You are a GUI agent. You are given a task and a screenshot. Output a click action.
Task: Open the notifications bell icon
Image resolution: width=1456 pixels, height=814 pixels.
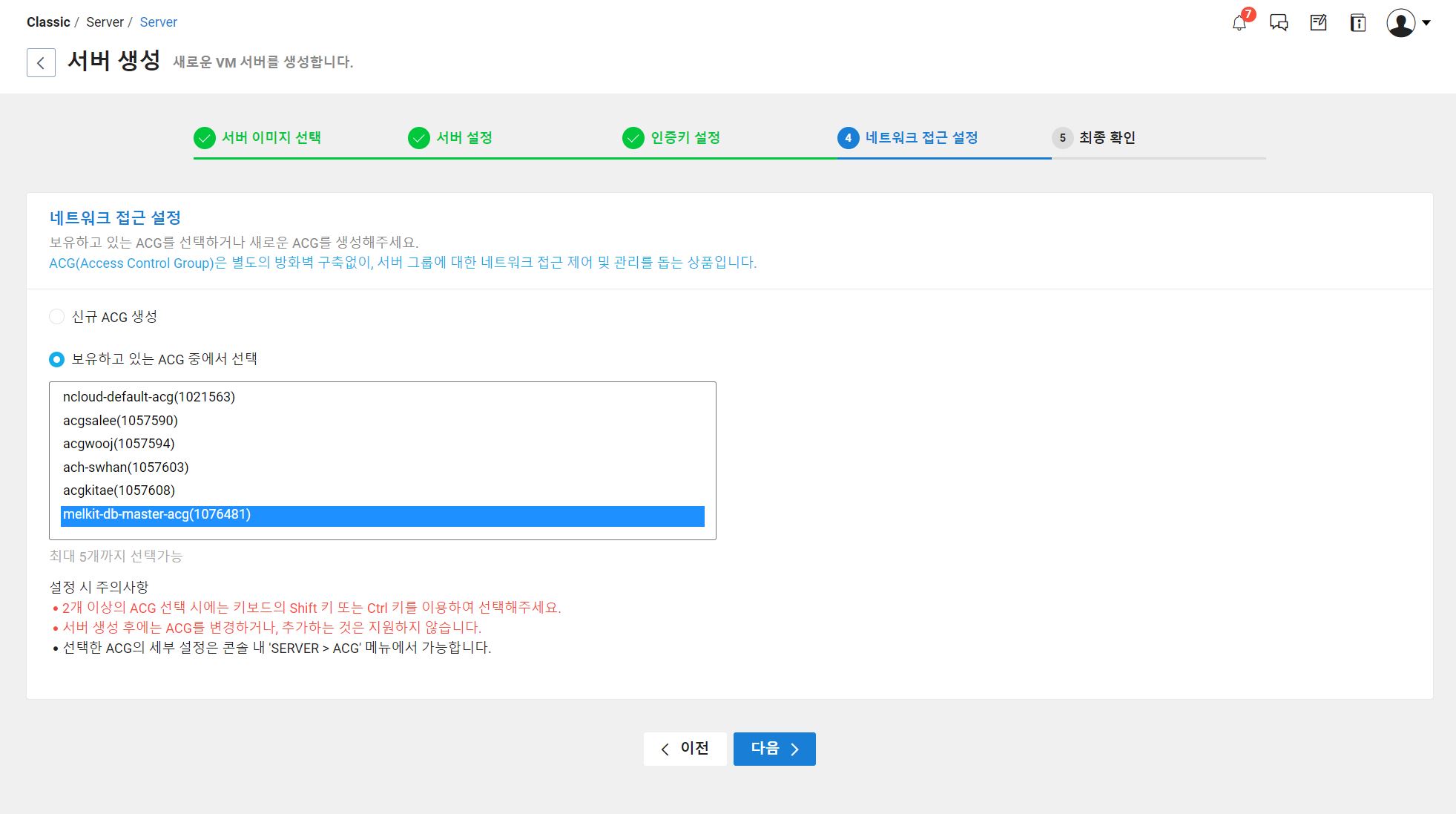(1239, 23)
